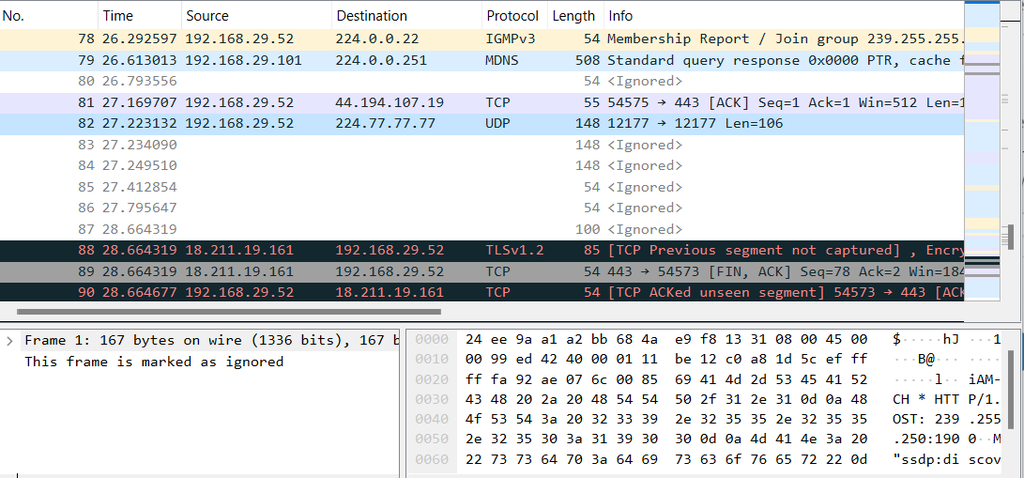Select packet 81 TCP to 44.194.107.19
This screenshot has height=478, width=1024.
[x=482, y=103]
